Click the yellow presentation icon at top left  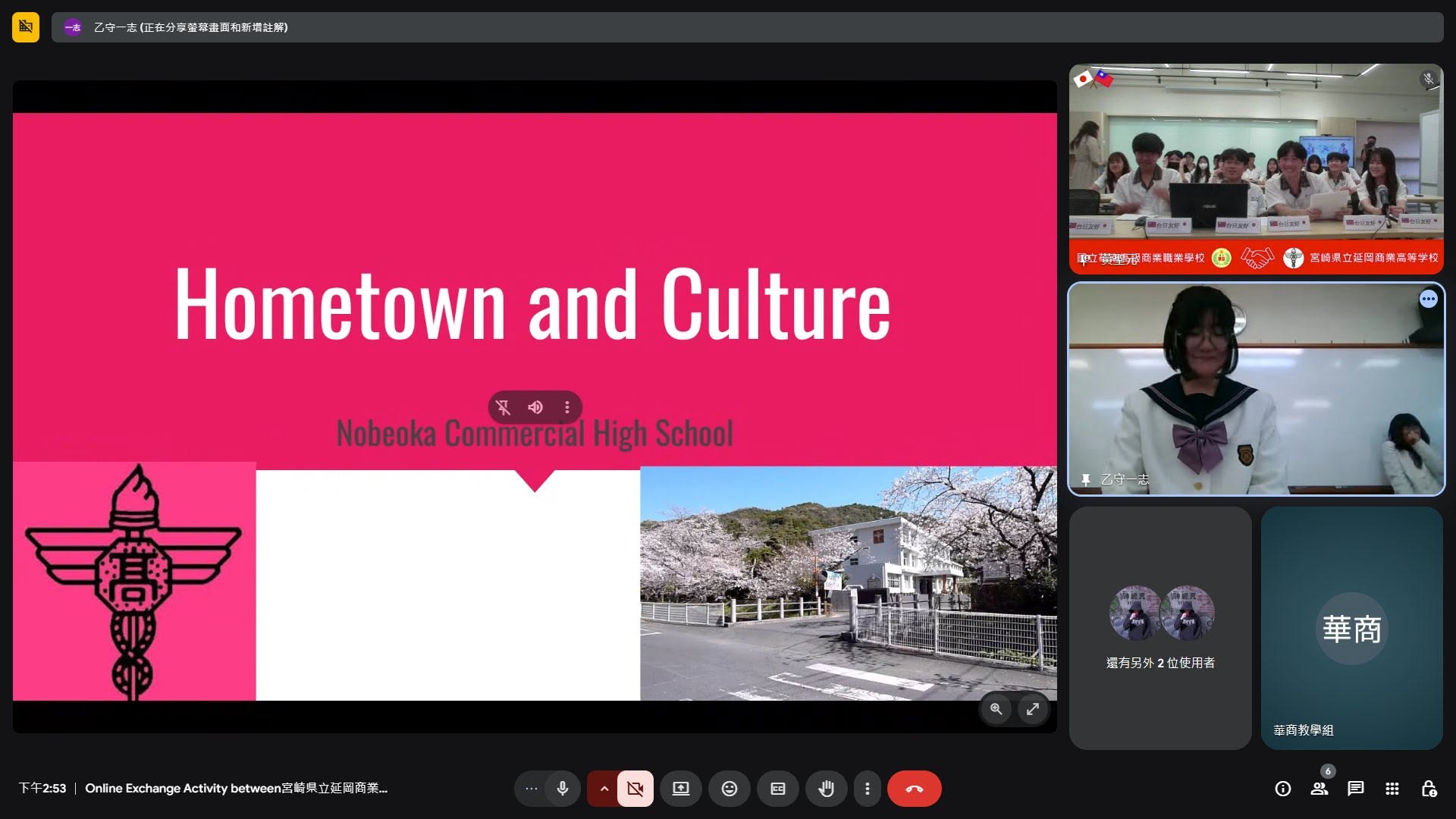[x=26, y=27]
